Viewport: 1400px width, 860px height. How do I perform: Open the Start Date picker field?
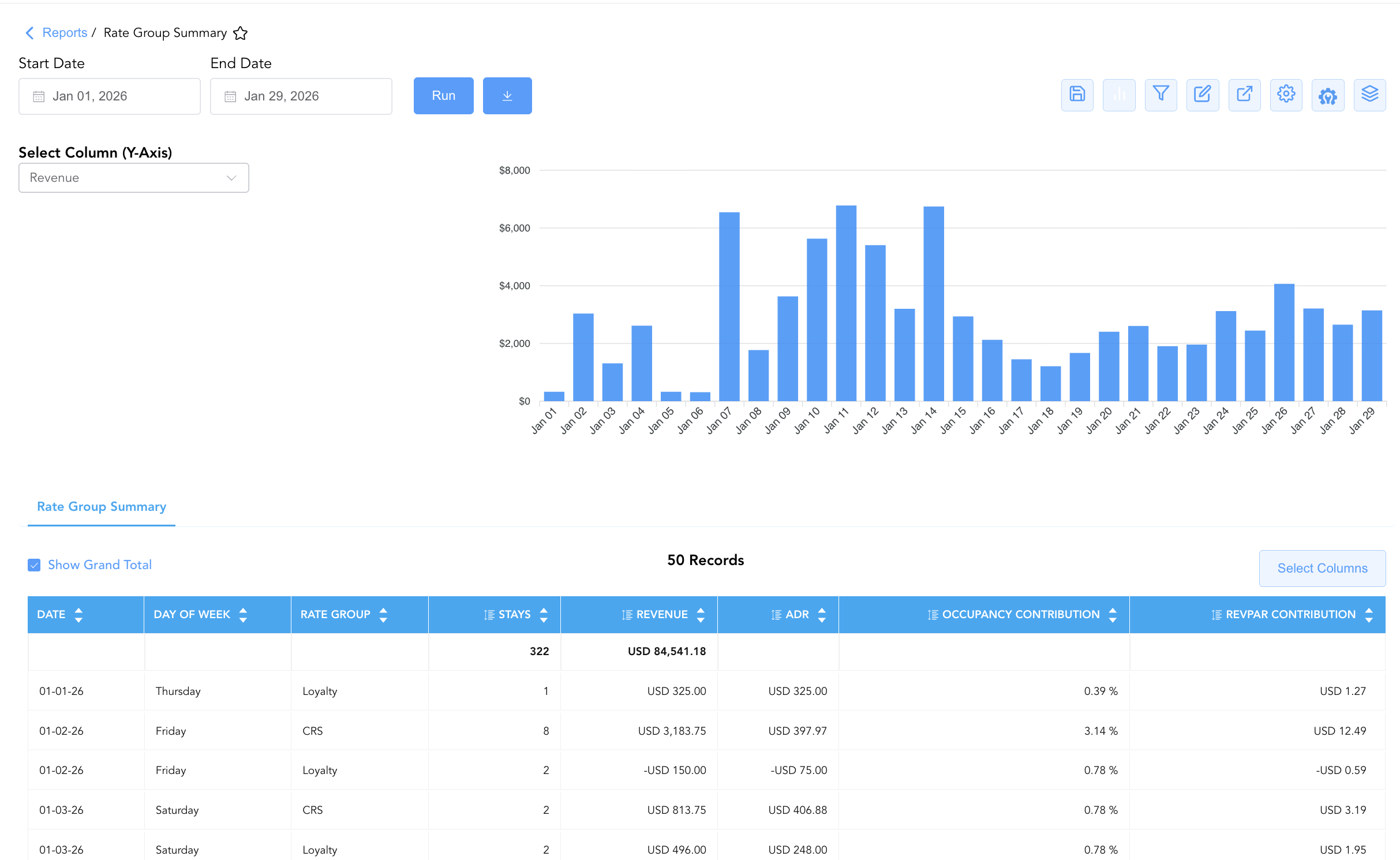click(110, 96)
